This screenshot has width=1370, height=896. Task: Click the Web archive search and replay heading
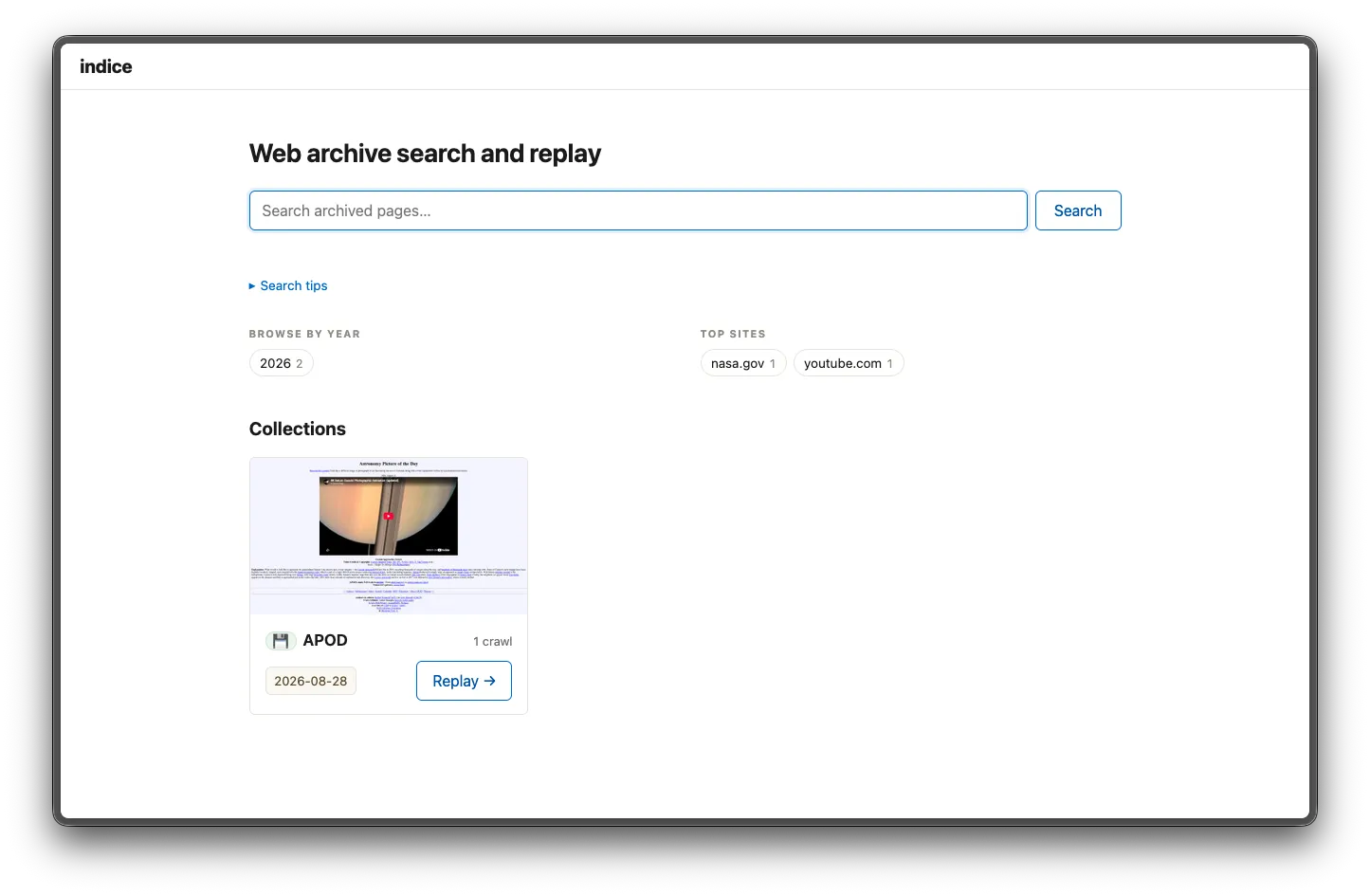(425, 154)
